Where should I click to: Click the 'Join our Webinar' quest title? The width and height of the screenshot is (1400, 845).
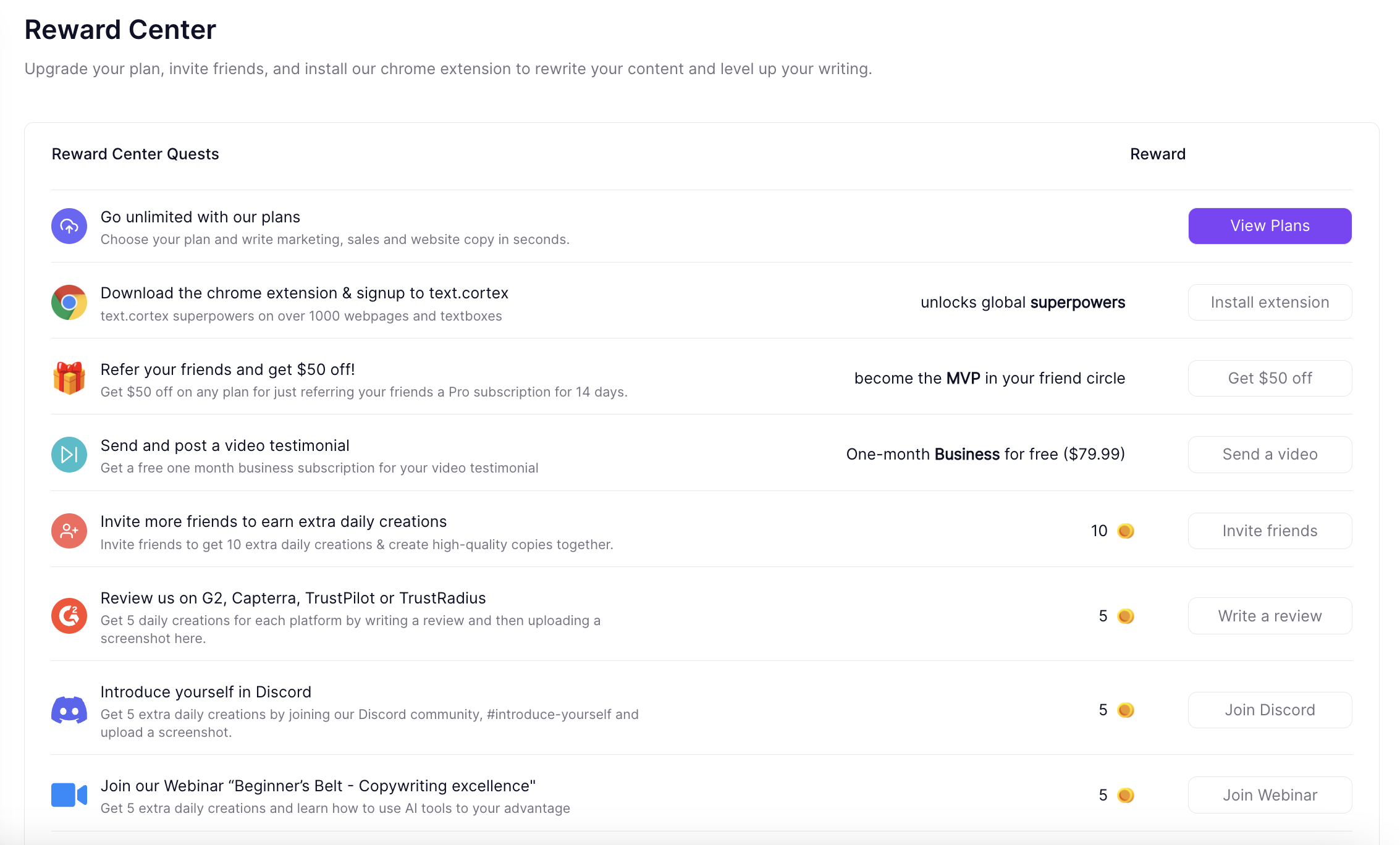(x=318, y=786)
